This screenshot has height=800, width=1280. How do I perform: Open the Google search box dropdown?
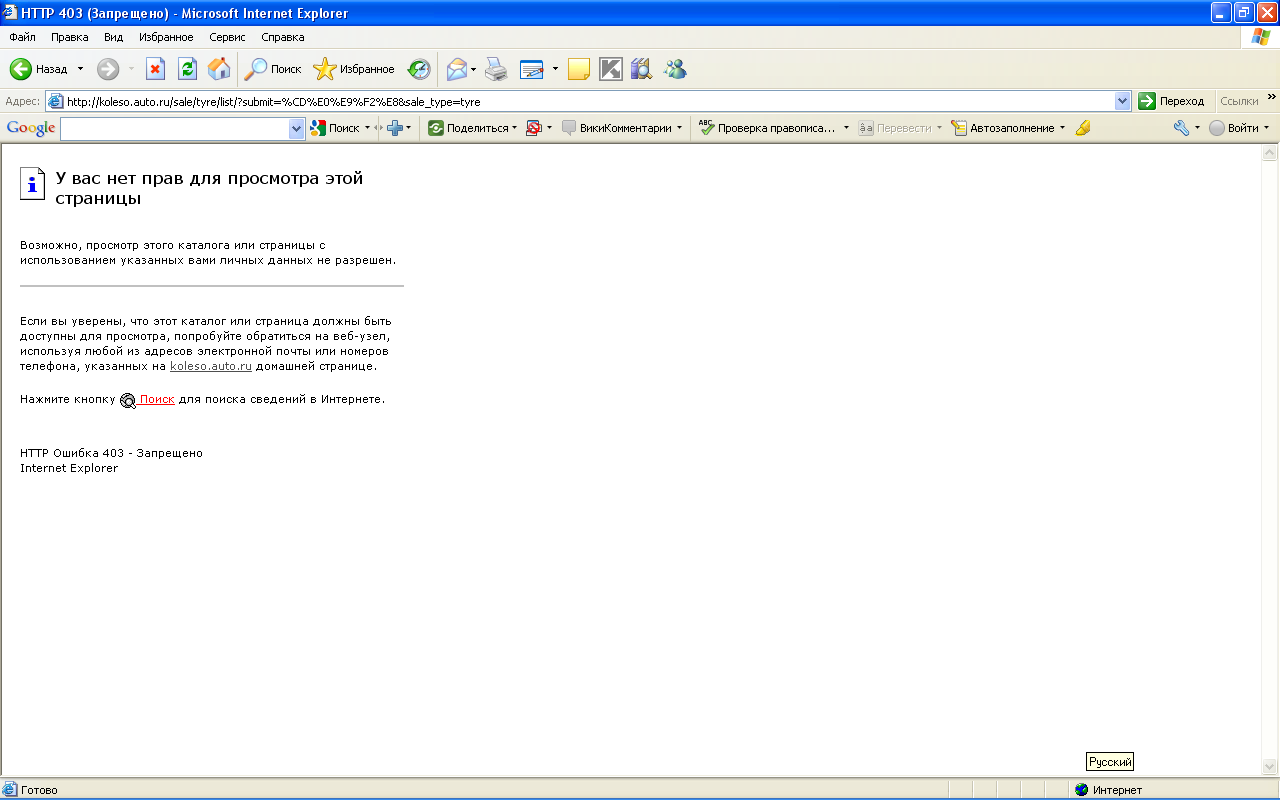(x=296, y=128)
